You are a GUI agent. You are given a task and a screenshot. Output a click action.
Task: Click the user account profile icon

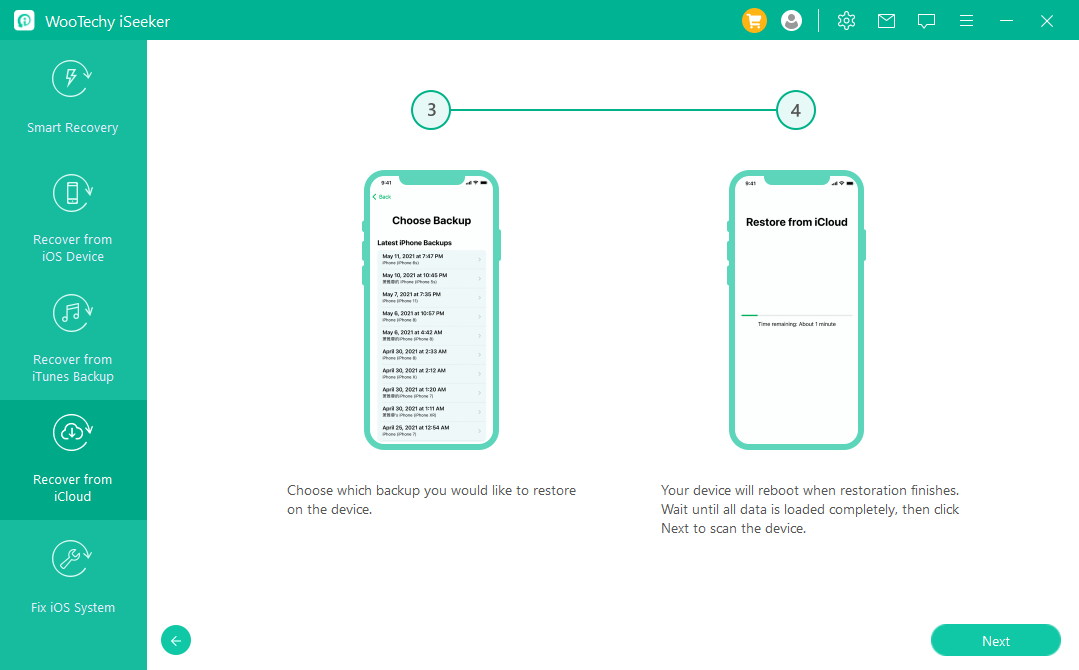tap(791, 20)
